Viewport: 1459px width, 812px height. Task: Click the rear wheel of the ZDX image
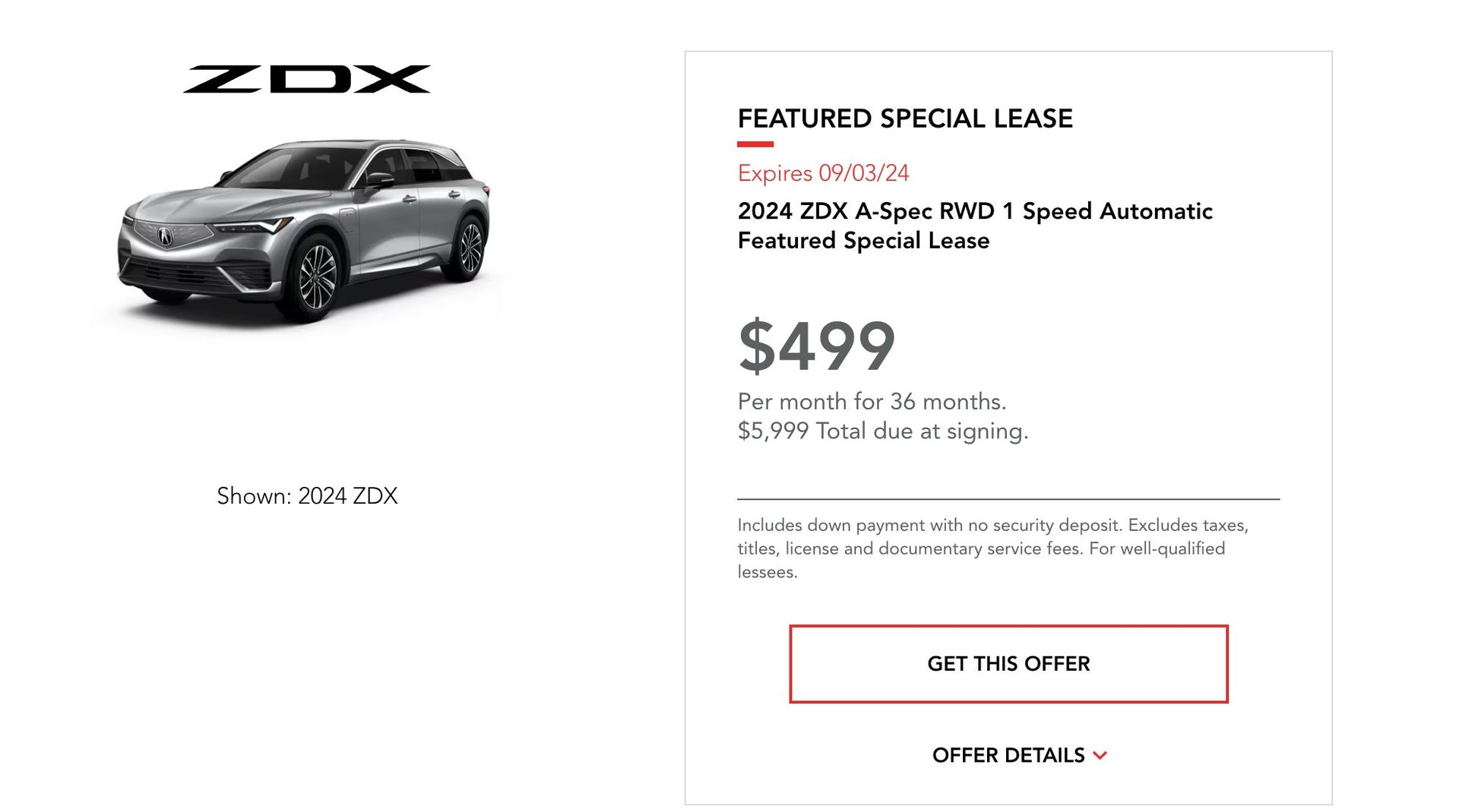471,248
